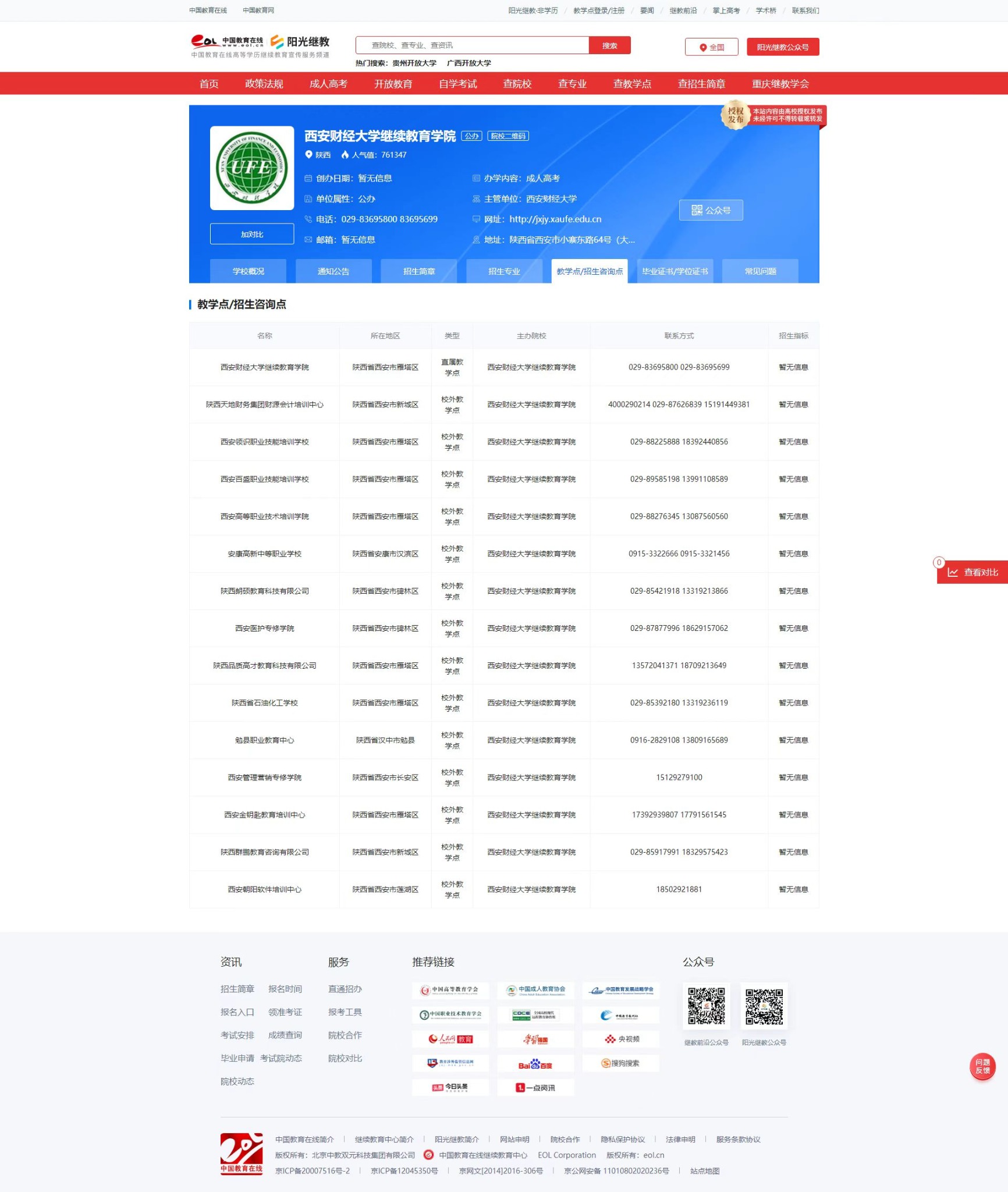This screenshot has height=1192, width=1008.
Task: Open the 报名入口 footer link
Action: point(237,1012)
